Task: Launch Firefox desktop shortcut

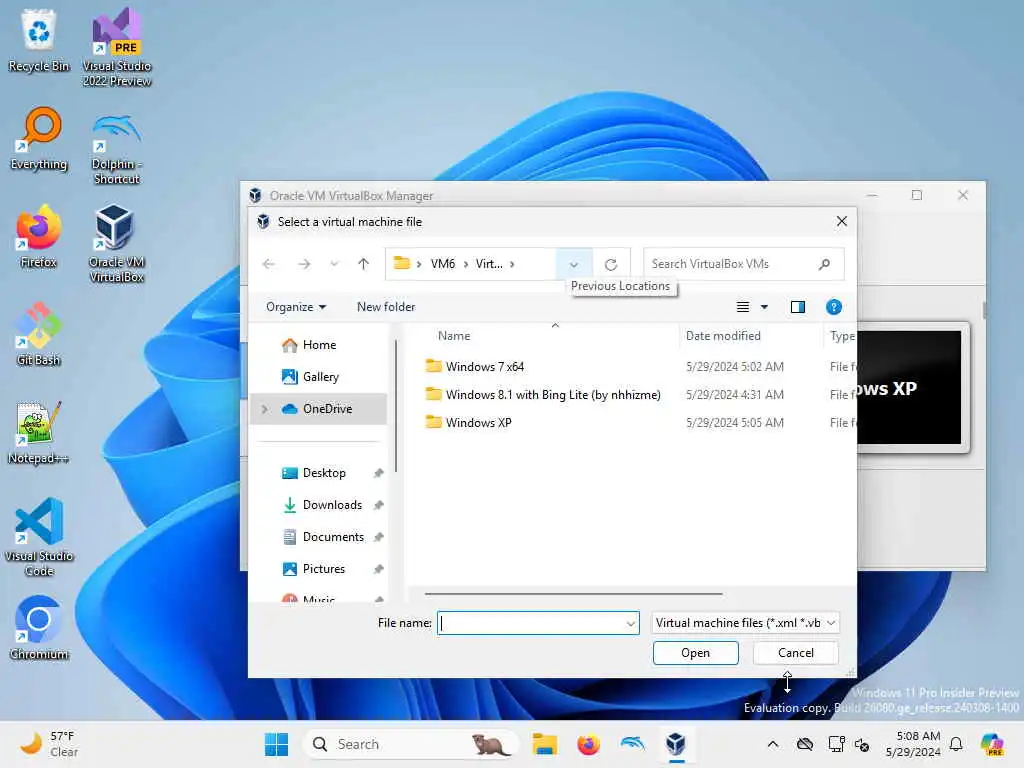Action: [39, 236]
